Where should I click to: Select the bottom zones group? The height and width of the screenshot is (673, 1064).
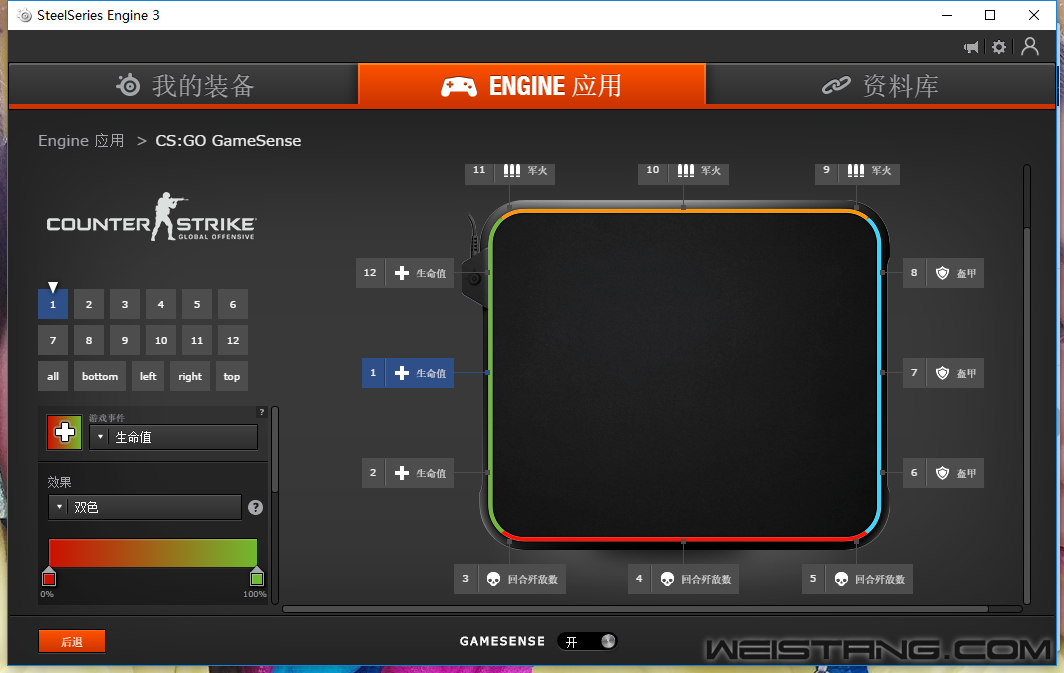pyautogui.click(x=100, y=377)
